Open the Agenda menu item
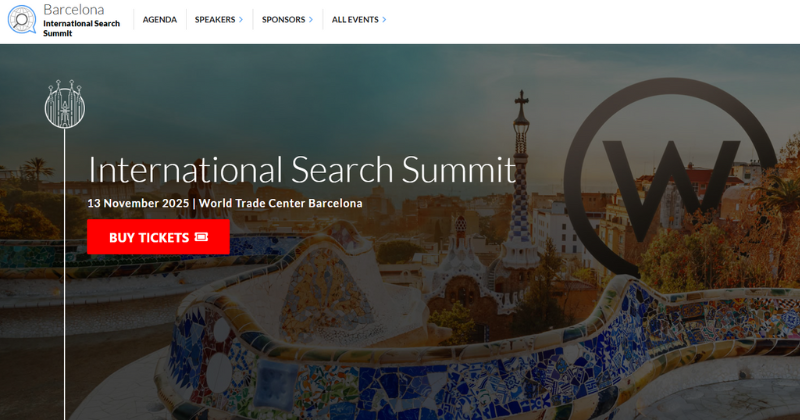 [x=160, y=19]
